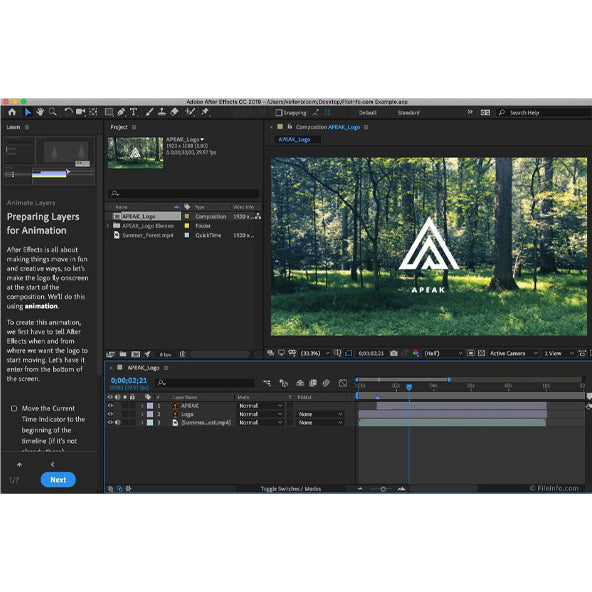Expand the APEAK_Logo Elements folder

click(x=108, y=226)
